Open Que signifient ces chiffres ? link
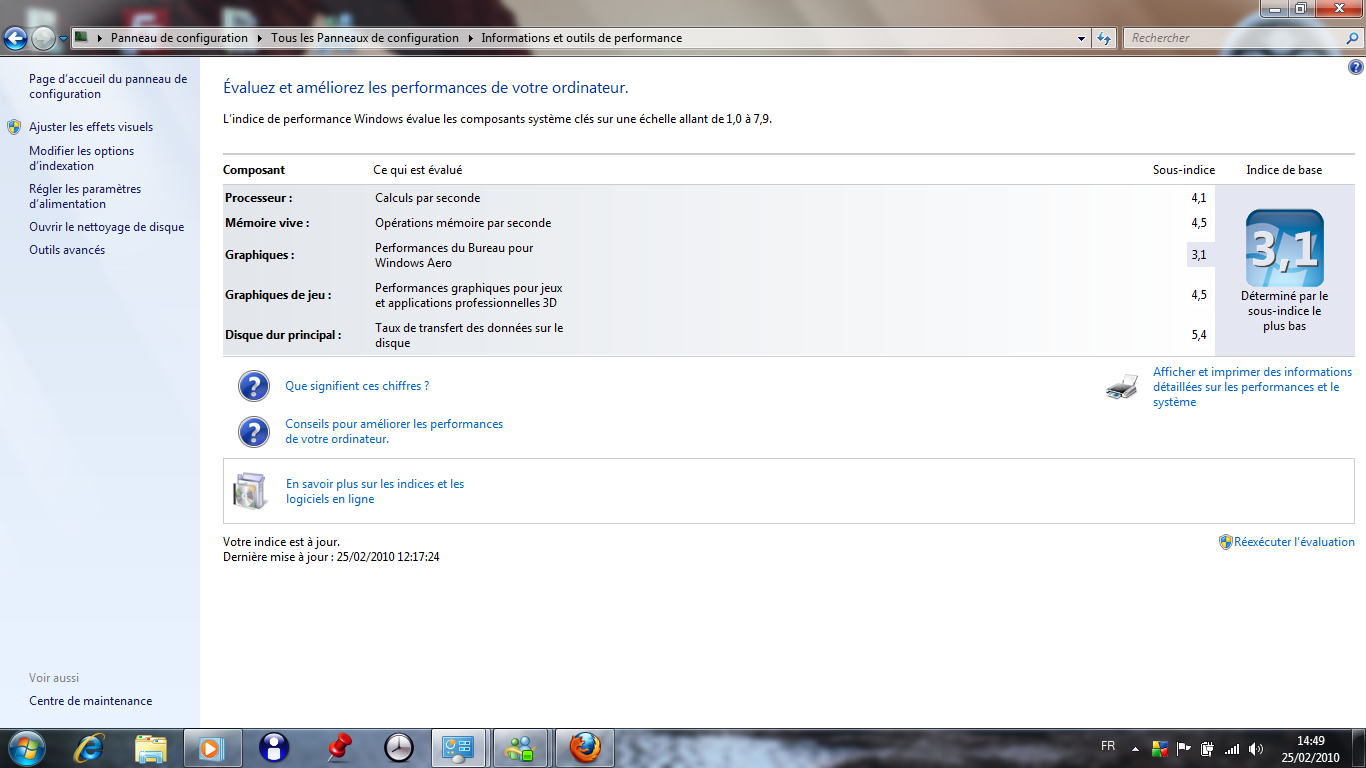Screen dimensions: 1366x768 357,386
